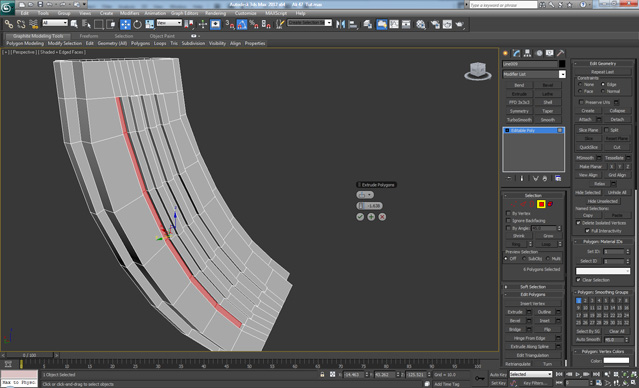Toggle the Angle Snap icon
Image resolution: width=639 pixels, height=388 pixels.
tap(242, 24)
